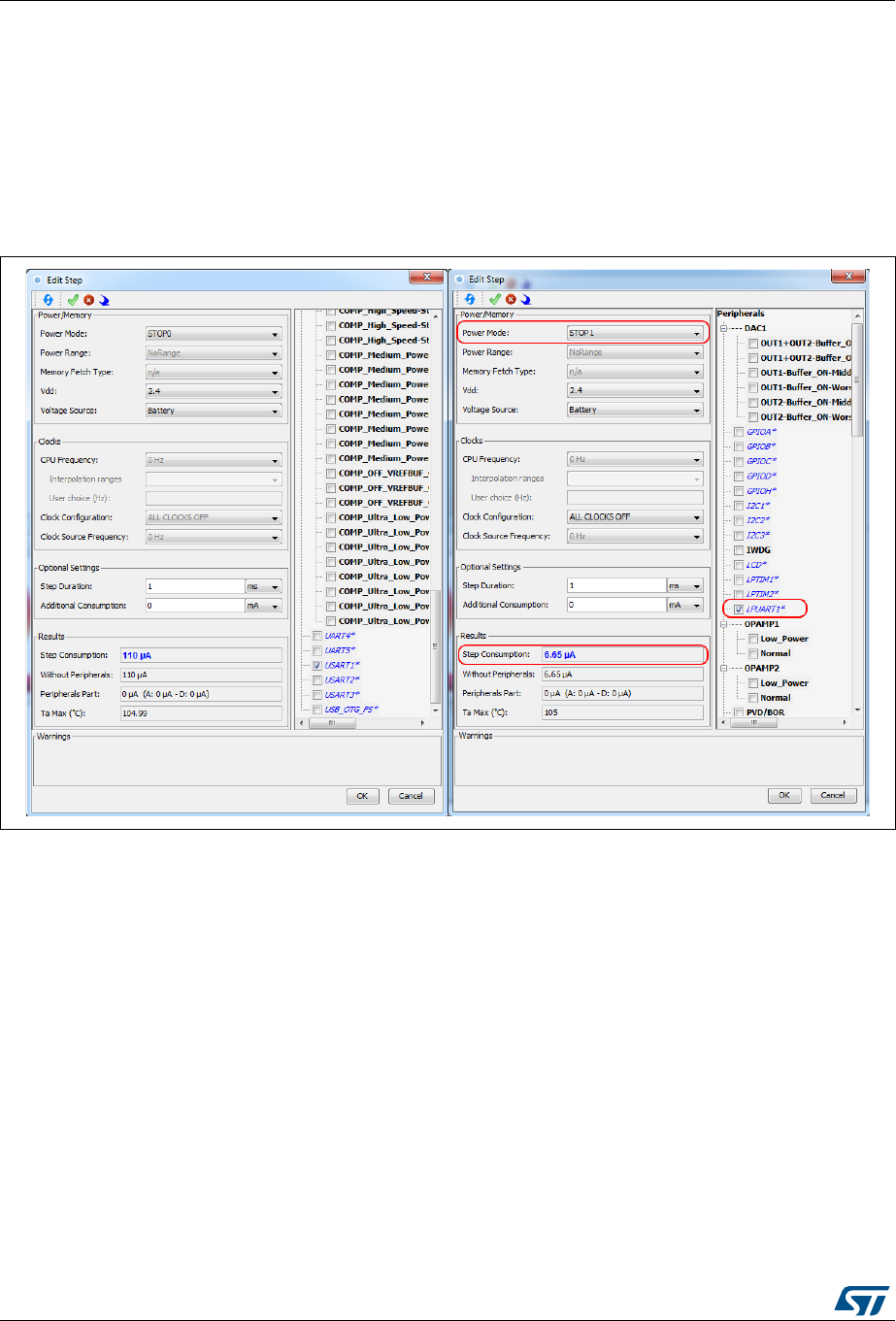Enable PVD/BOR checkbox in right window
The image size is (896, 1321).
(x=740, y=712)
